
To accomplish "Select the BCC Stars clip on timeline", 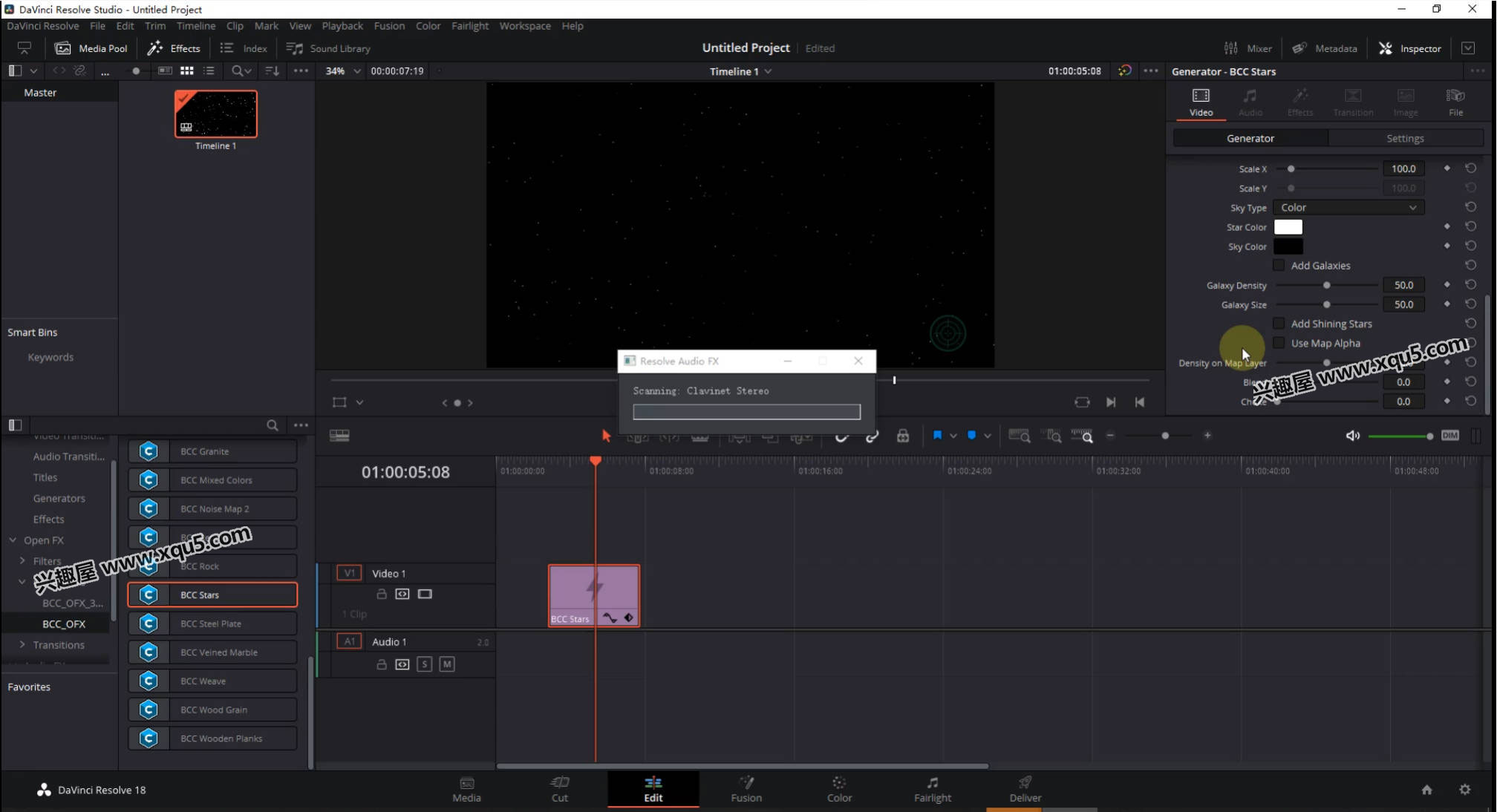I will 593,595.
